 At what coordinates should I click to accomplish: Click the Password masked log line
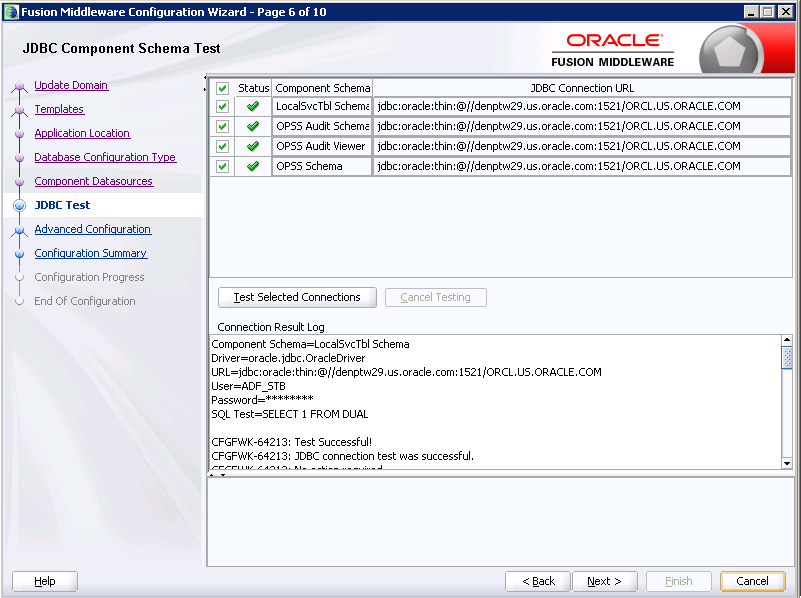(263, 400)
